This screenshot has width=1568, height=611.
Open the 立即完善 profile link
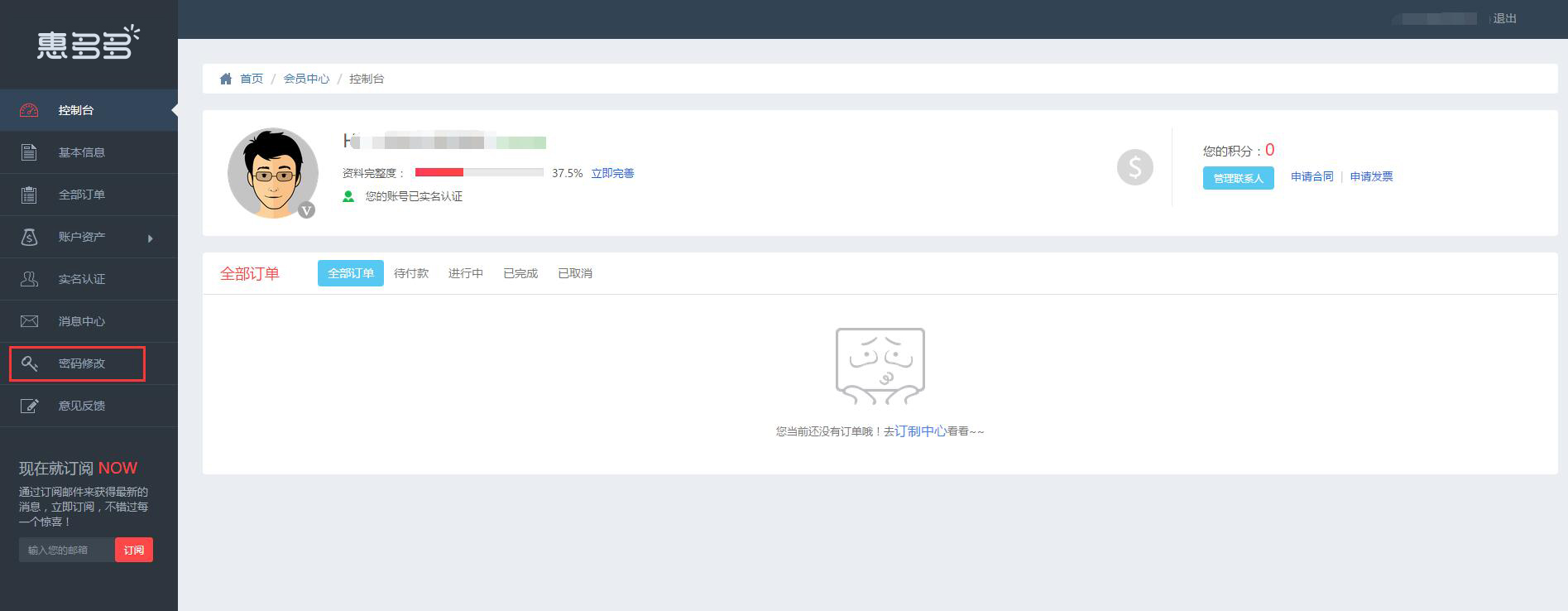(x=612, y=173)
